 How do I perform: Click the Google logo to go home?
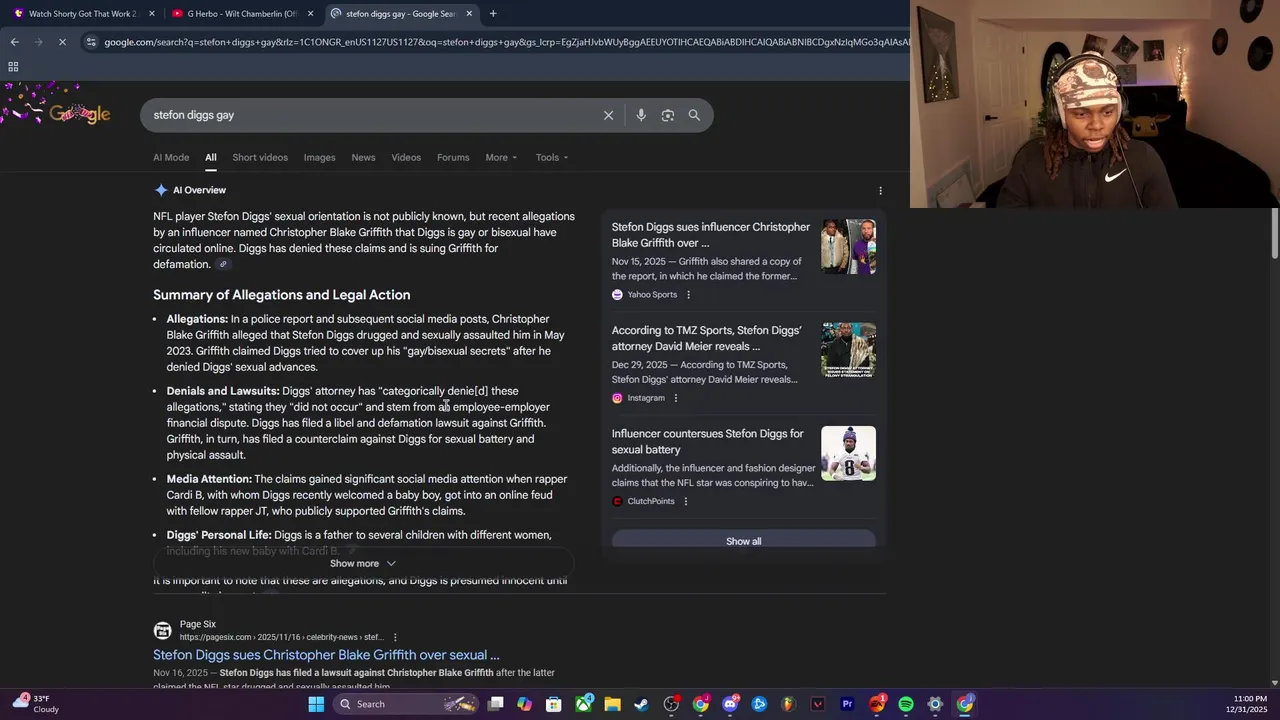[x=79, y=114]
